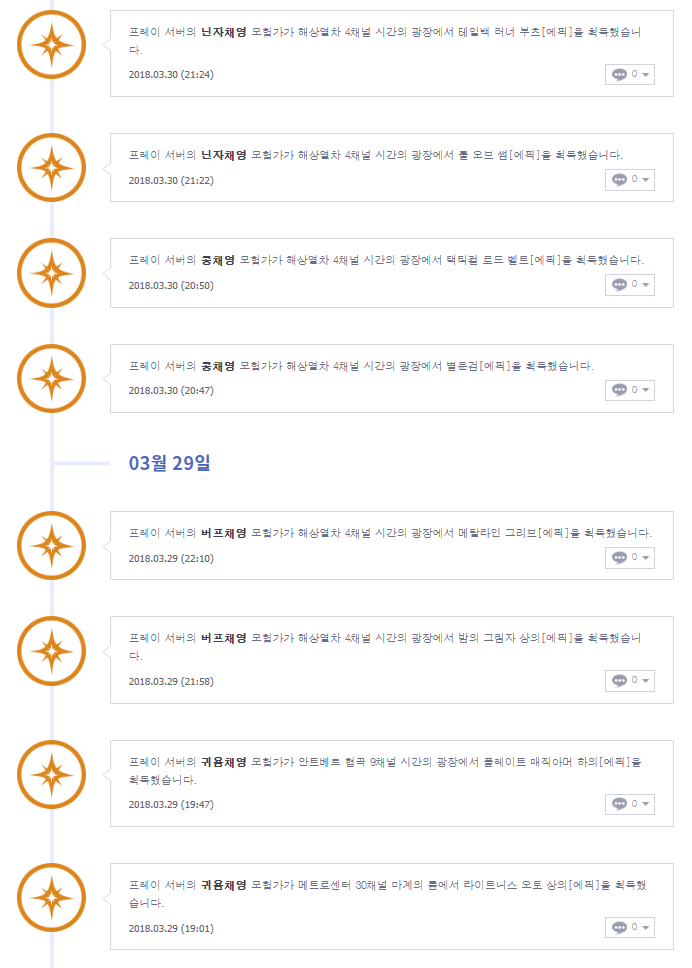This screenshot has height=968, width=692.
Task: Click the star icon beside the 20:50 entry
Action: click(52, 273)
